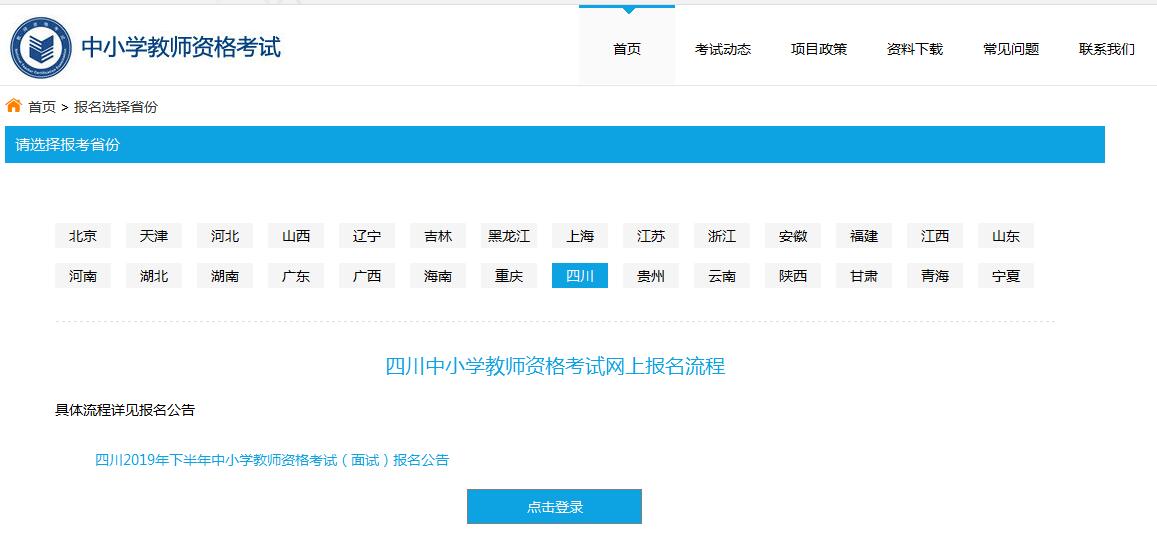Choose 河北 as the exam province
This screenshot has width=1157, height=550.
pyautogui.click(x=225, y=236)
